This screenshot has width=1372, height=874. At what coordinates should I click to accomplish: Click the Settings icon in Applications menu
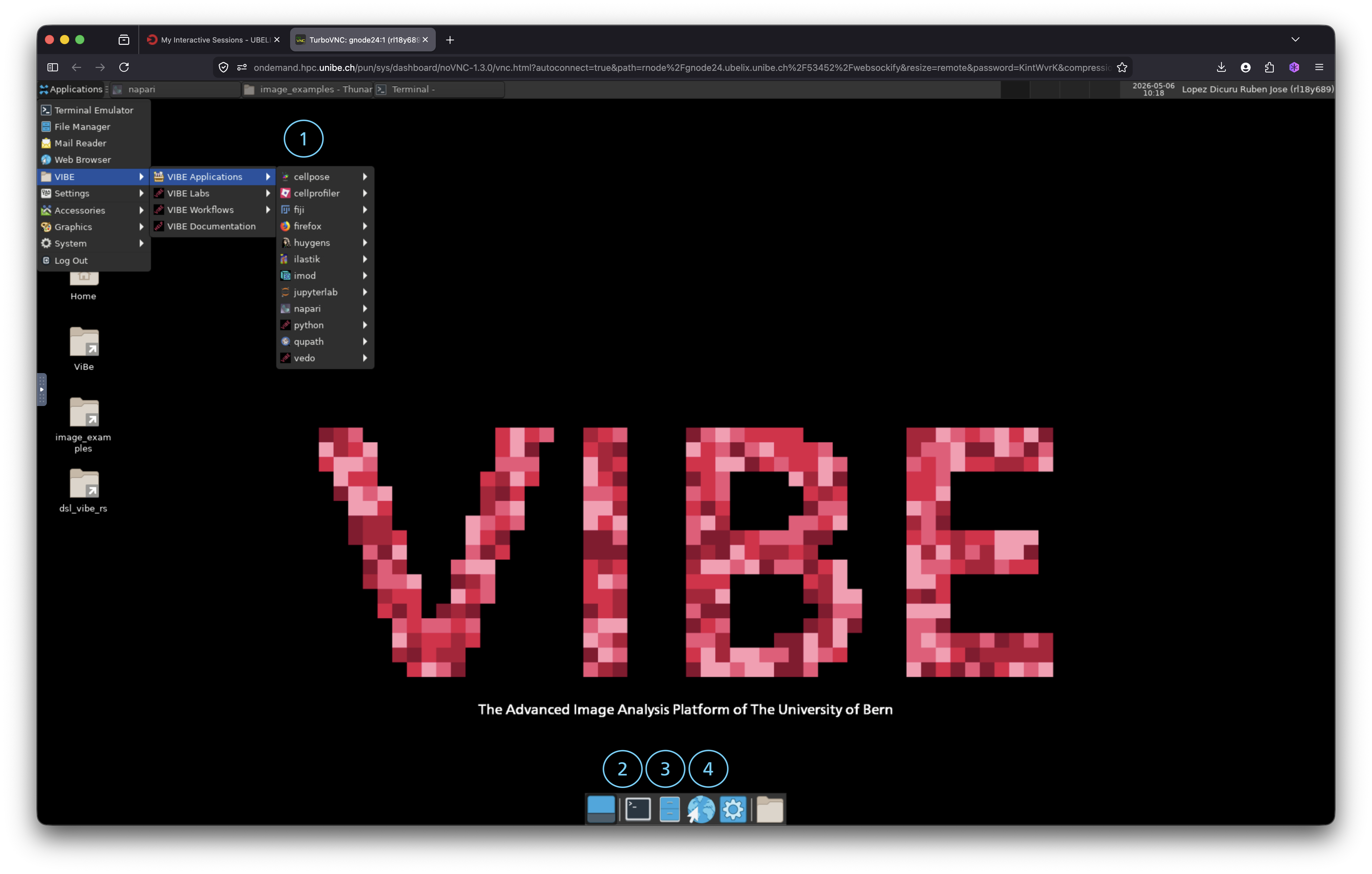(x=46, y=193)
